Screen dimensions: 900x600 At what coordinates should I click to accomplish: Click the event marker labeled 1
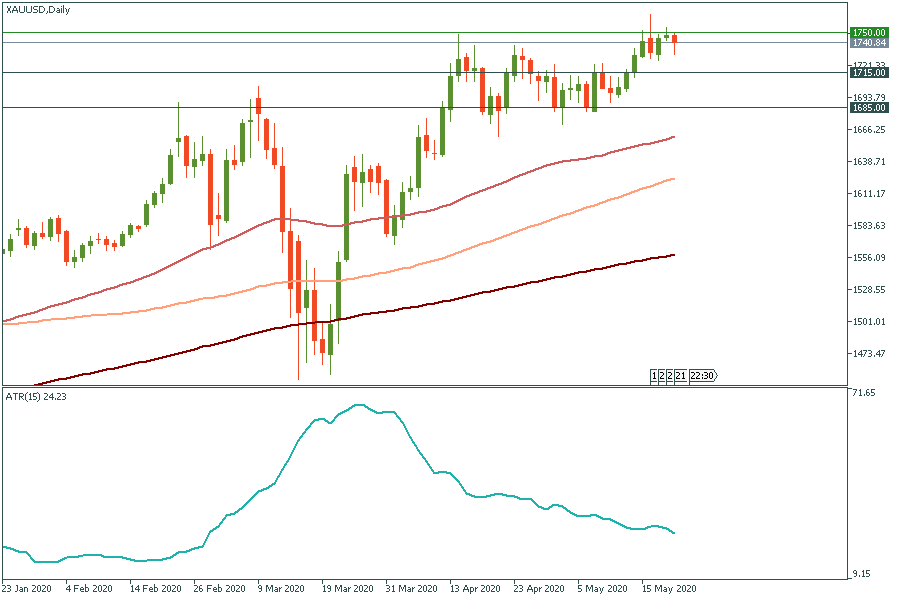(x=654, y=376)
